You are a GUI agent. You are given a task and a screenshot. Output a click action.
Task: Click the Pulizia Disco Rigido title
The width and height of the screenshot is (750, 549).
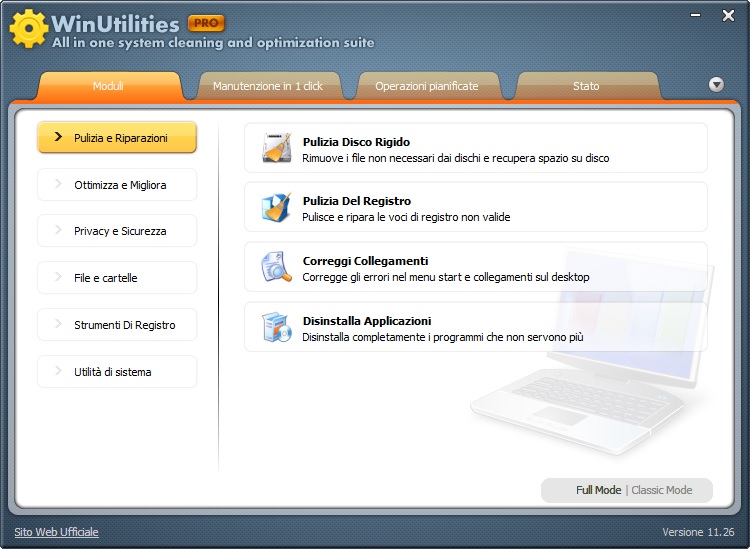[x=356, y=142]
